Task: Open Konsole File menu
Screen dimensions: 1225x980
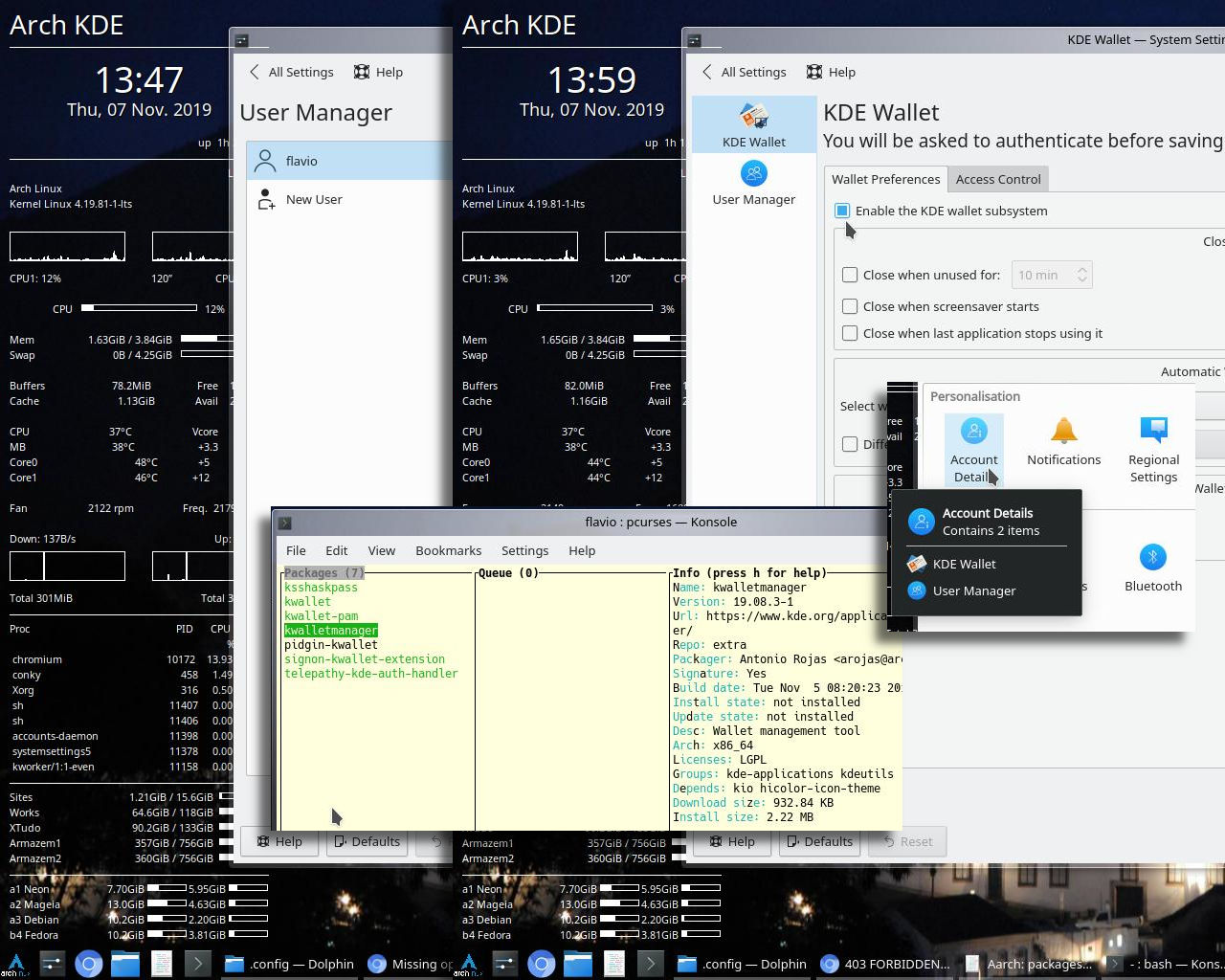Action: click(x=296, y=550)
